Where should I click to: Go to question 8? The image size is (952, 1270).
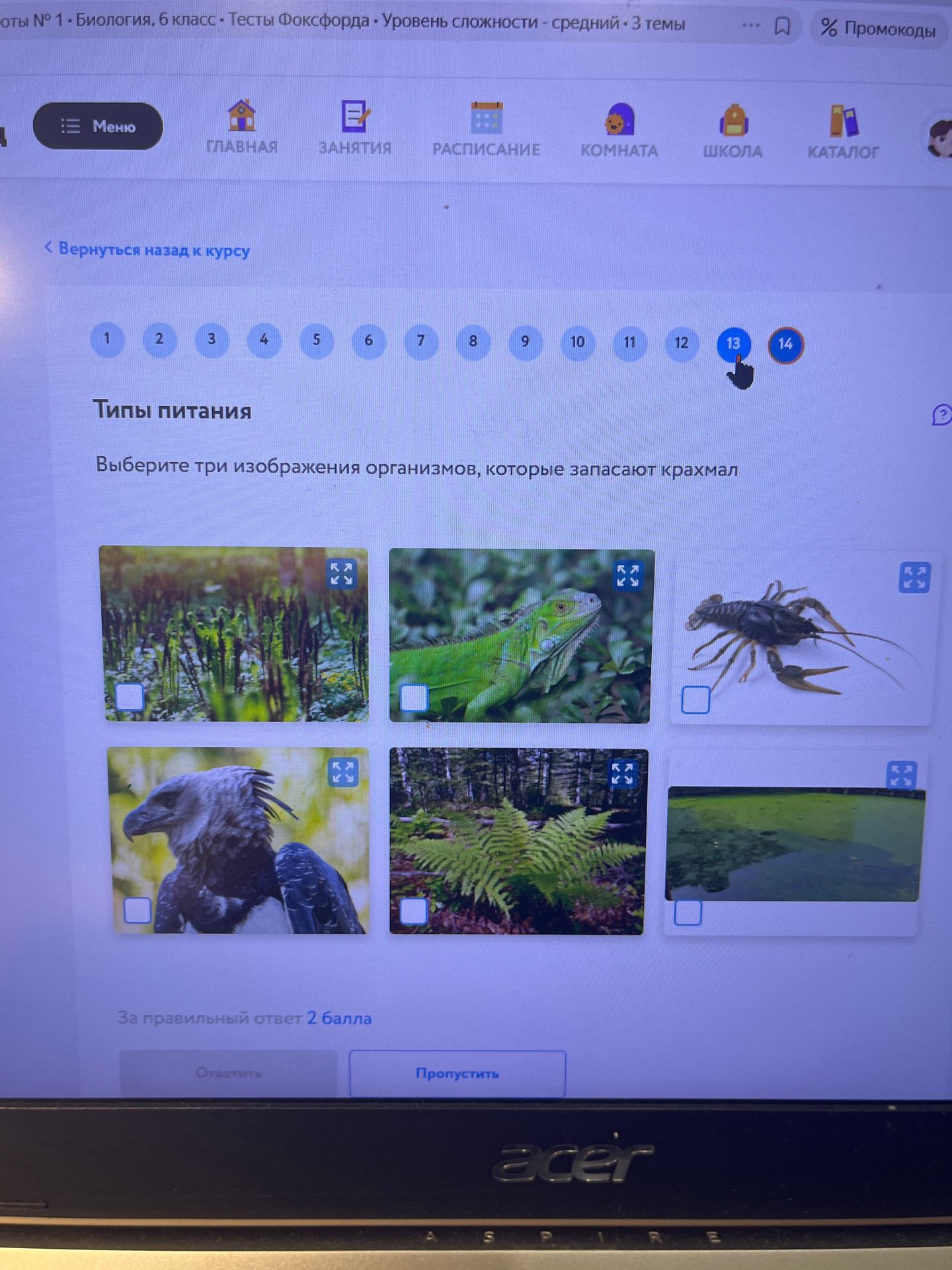point(473,342)
